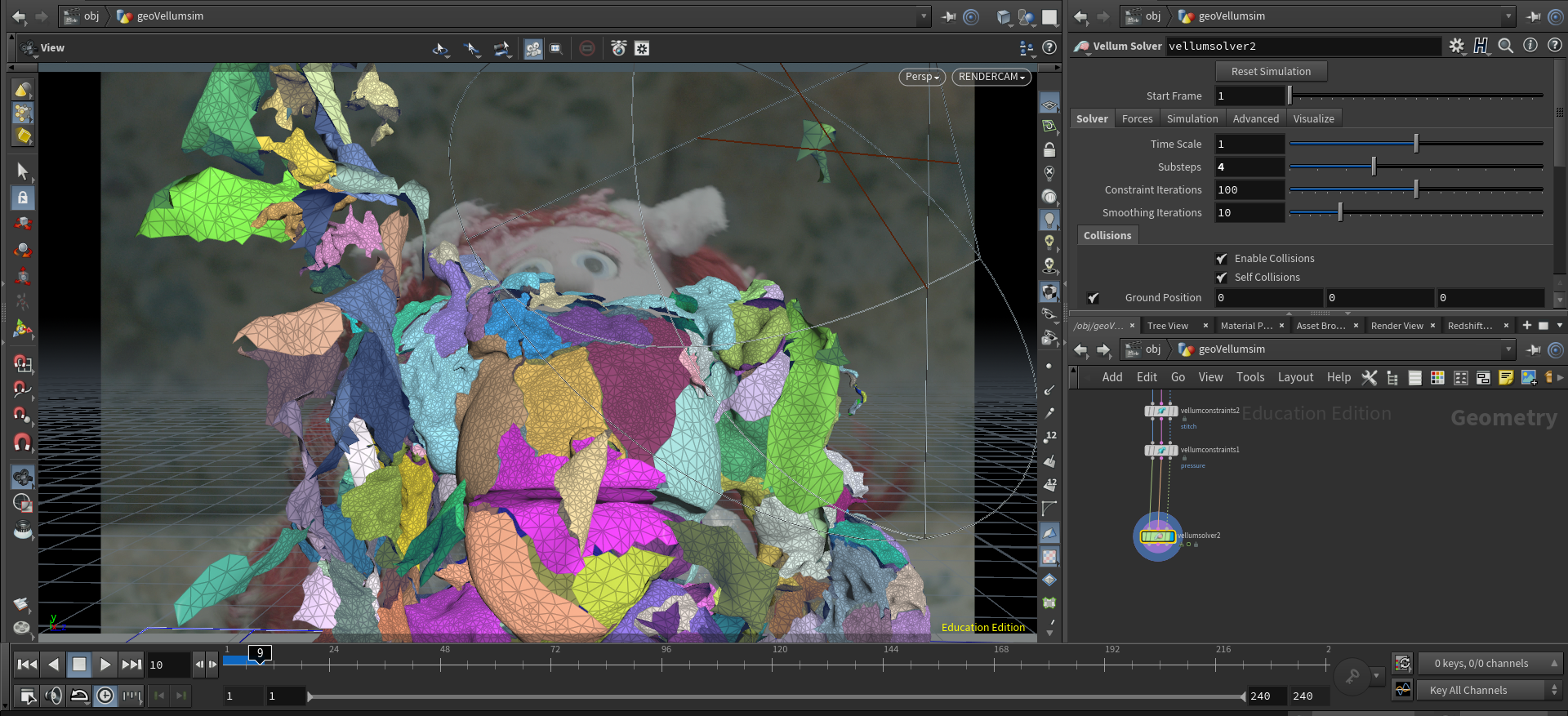Toggle the headlight lighting bulb icon

[x=1049, y=219]
